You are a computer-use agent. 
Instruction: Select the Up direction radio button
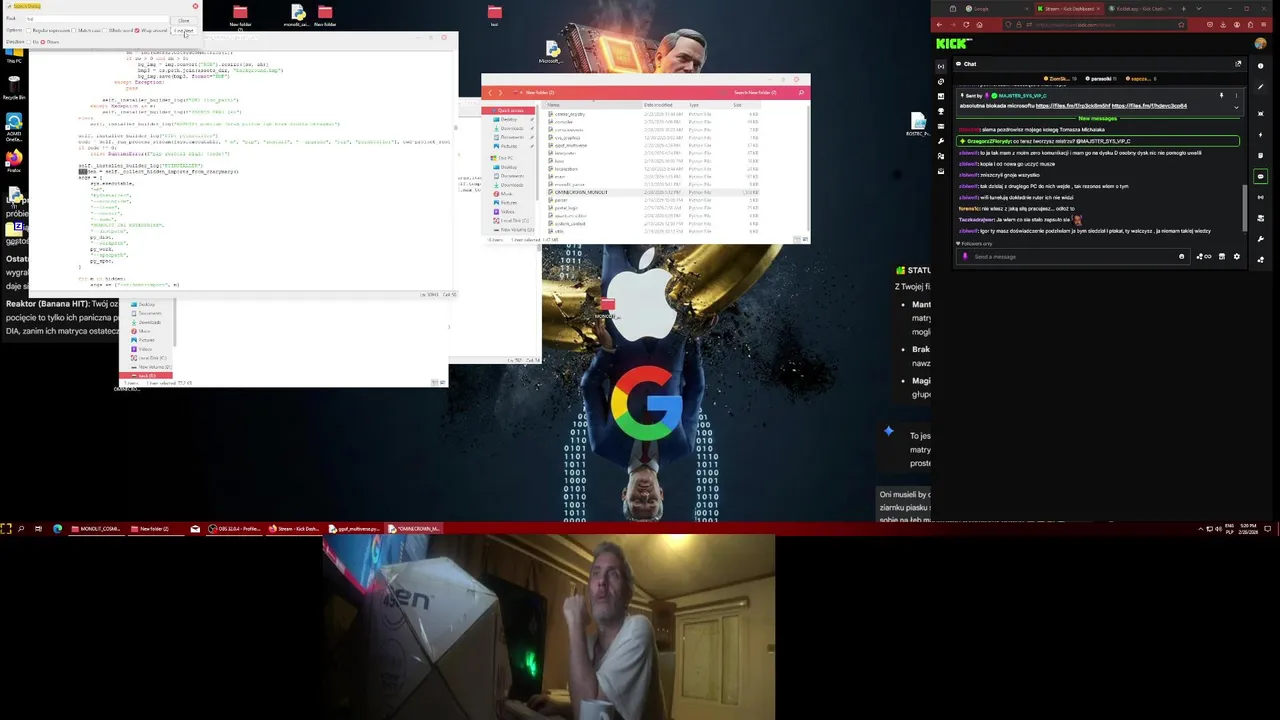tap(29, 42)
